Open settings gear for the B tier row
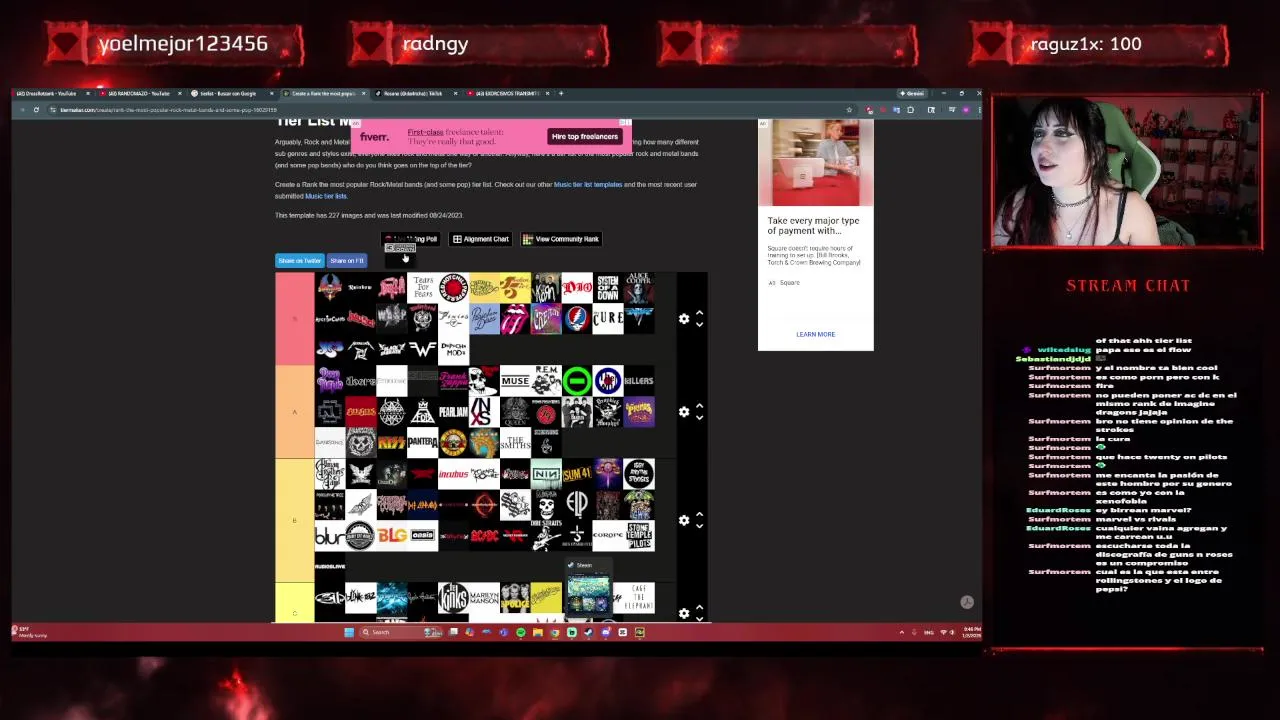 [x=684, y=520]
